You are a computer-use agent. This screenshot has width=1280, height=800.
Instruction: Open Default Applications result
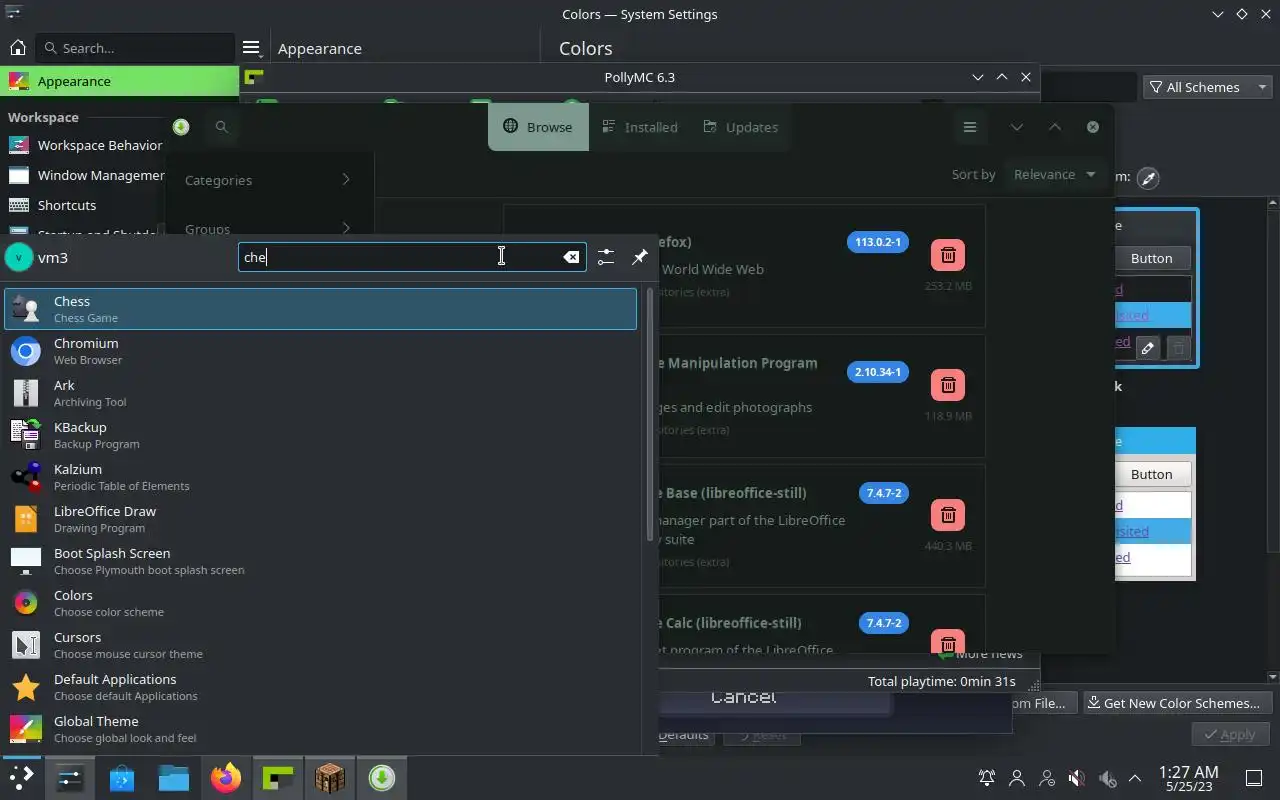tap(320, 687)
